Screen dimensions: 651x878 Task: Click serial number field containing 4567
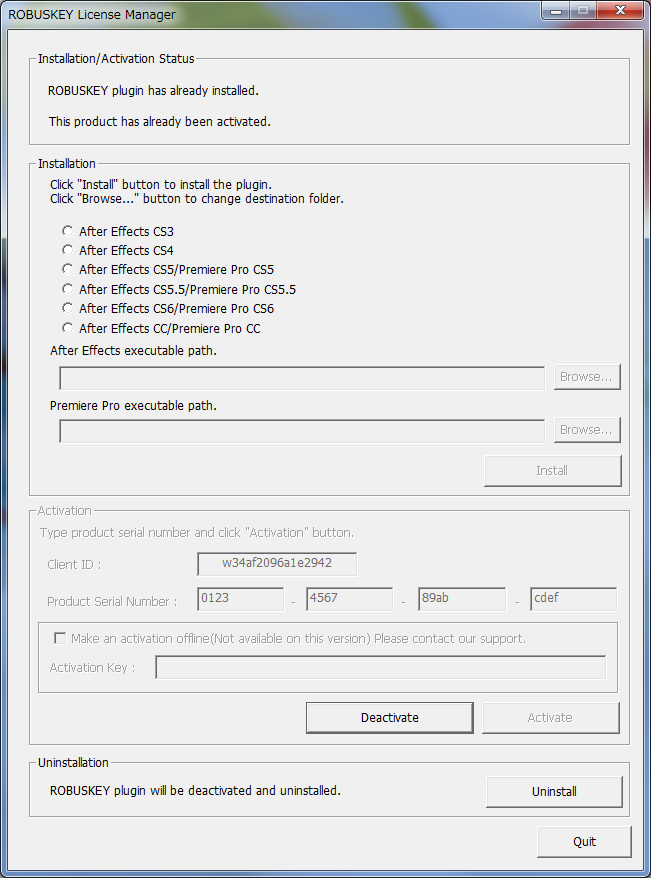[350, 599]
